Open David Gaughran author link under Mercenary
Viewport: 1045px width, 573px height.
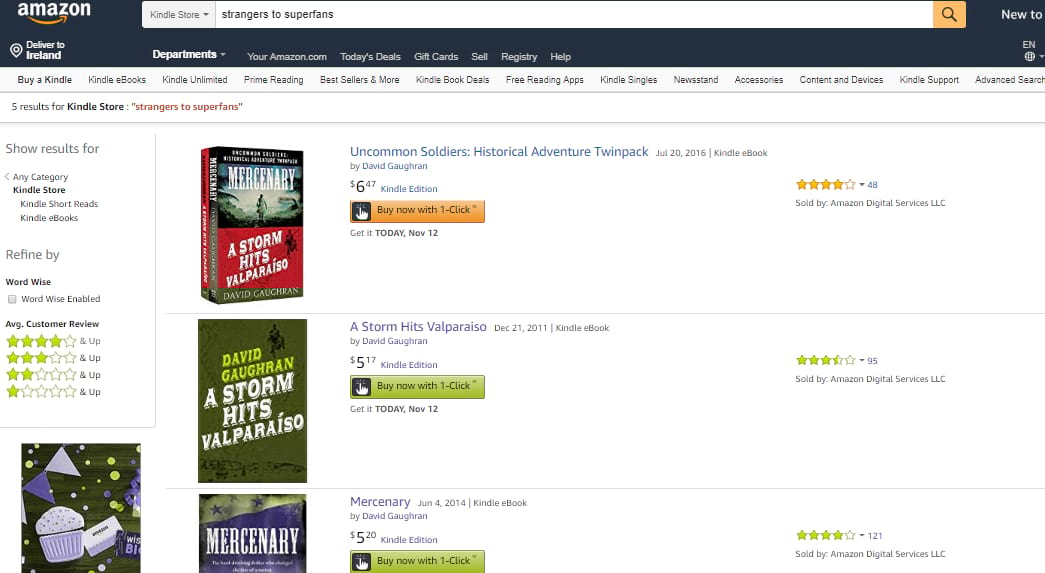tap(395, 516)
